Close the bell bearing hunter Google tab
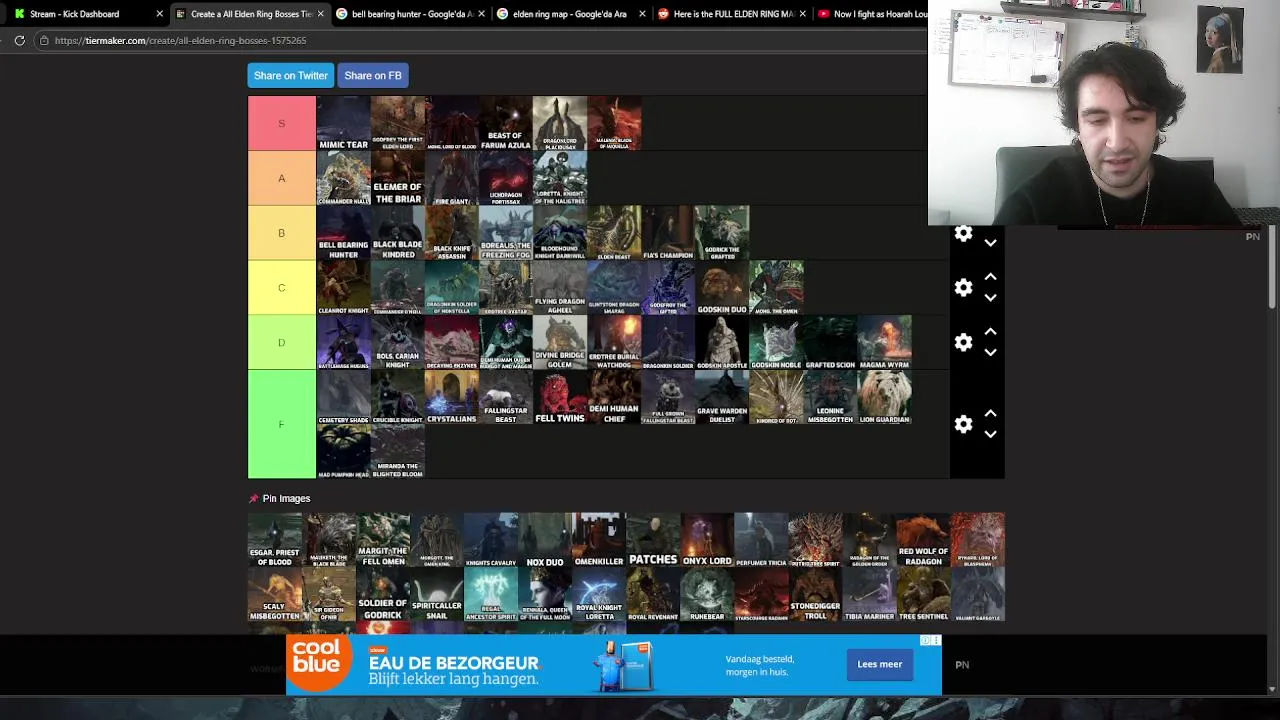The width and height of the screenshot is (1280, 720). pos(481,14)
